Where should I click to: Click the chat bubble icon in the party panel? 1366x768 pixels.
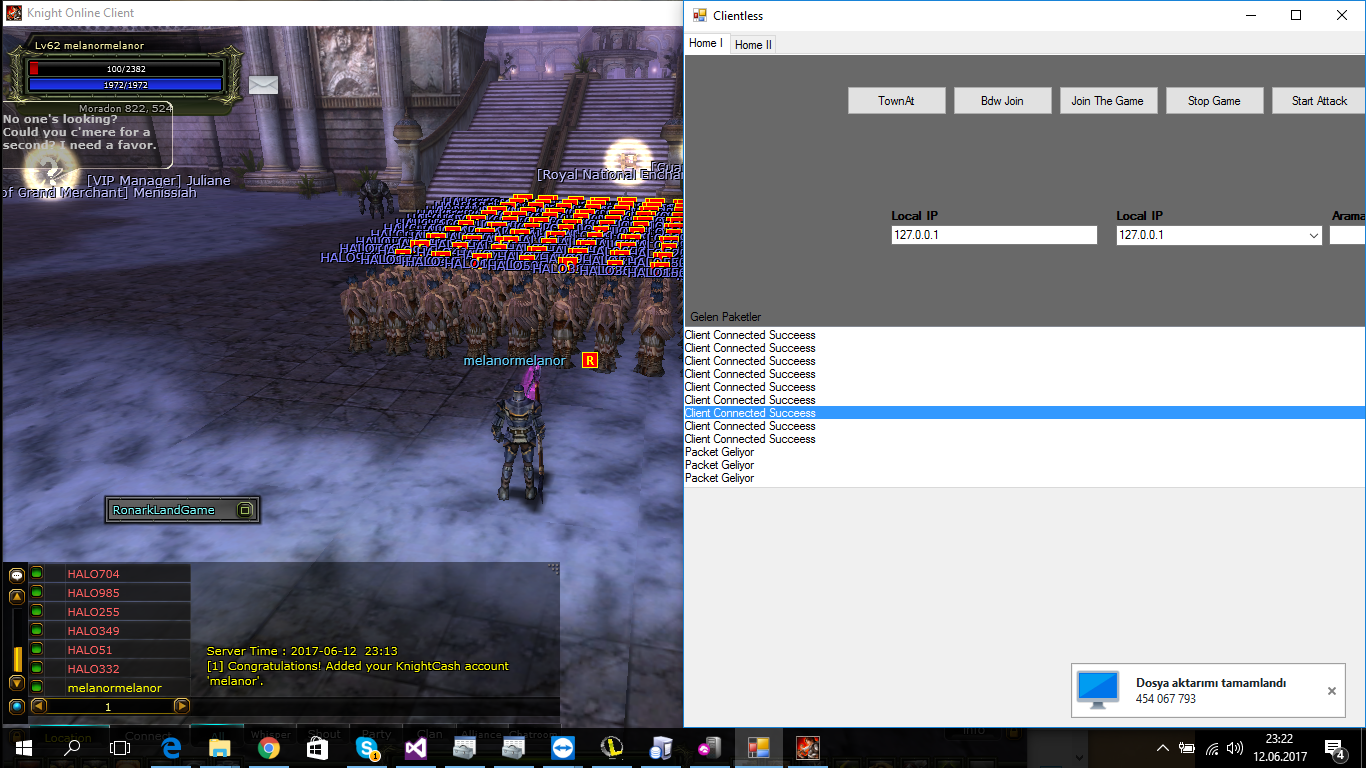click(17, 576)
